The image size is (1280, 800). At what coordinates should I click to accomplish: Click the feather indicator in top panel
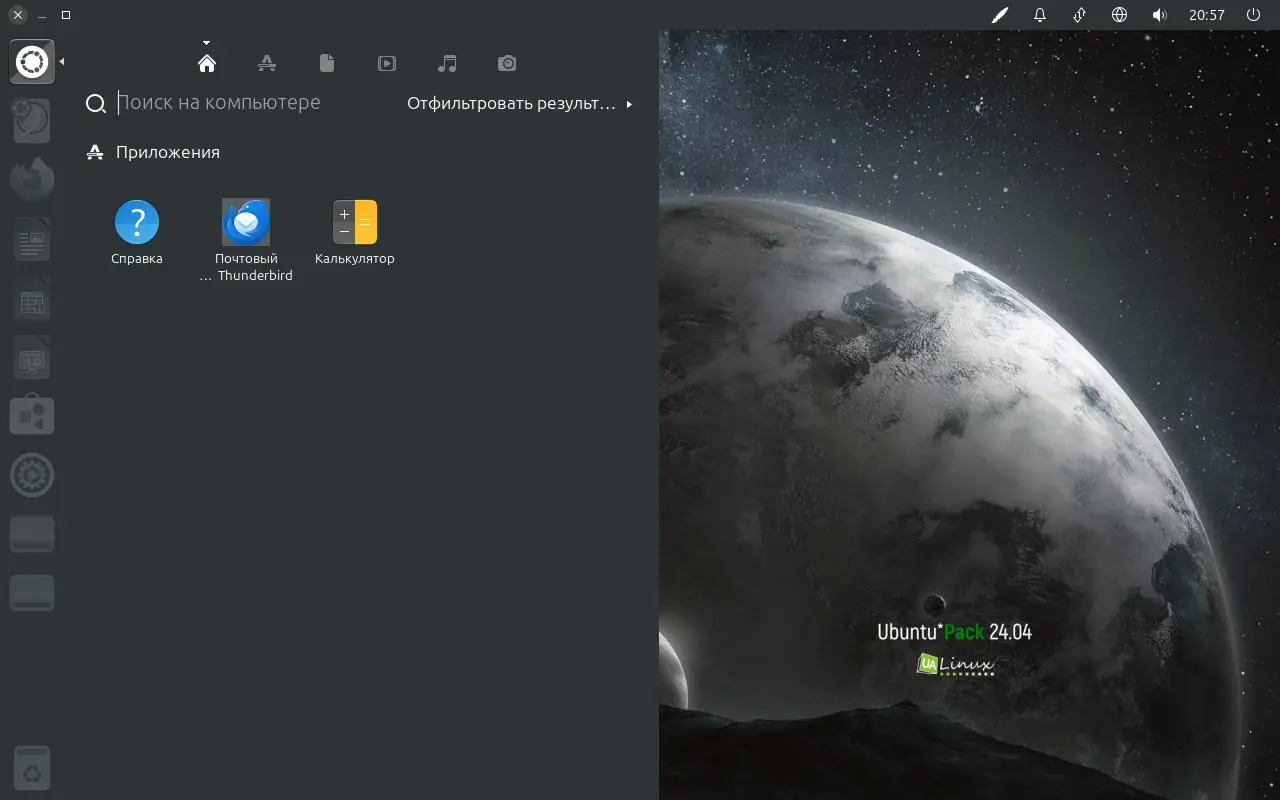[999, 15]
